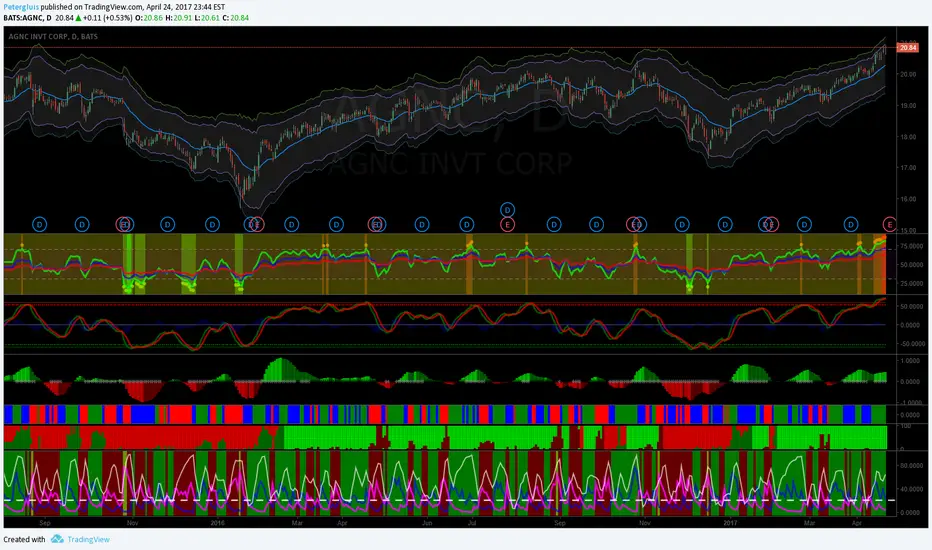Screen dimensions: 932x550
Task: Click the close value C:20.84
Action: (x=235, y=18)
